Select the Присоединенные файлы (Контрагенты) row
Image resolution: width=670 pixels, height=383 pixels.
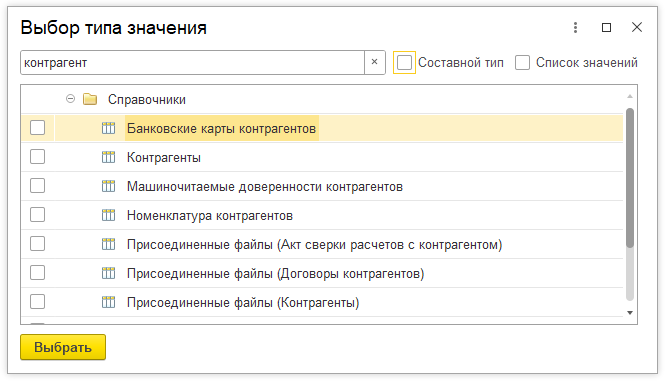click(322, 303)
